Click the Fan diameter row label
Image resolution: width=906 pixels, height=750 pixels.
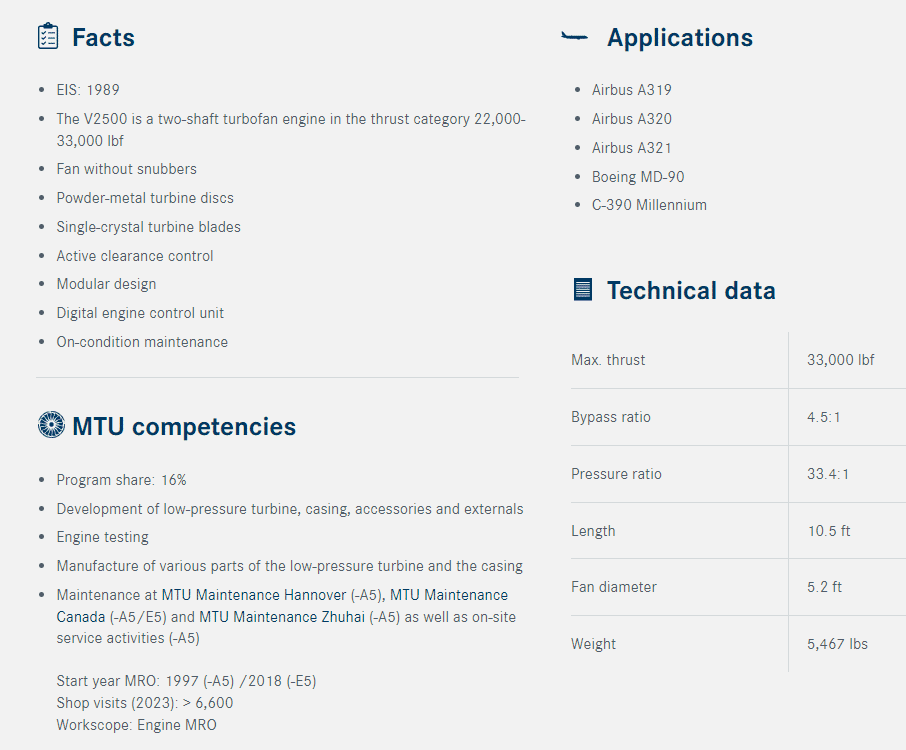(x=613, y=587)
